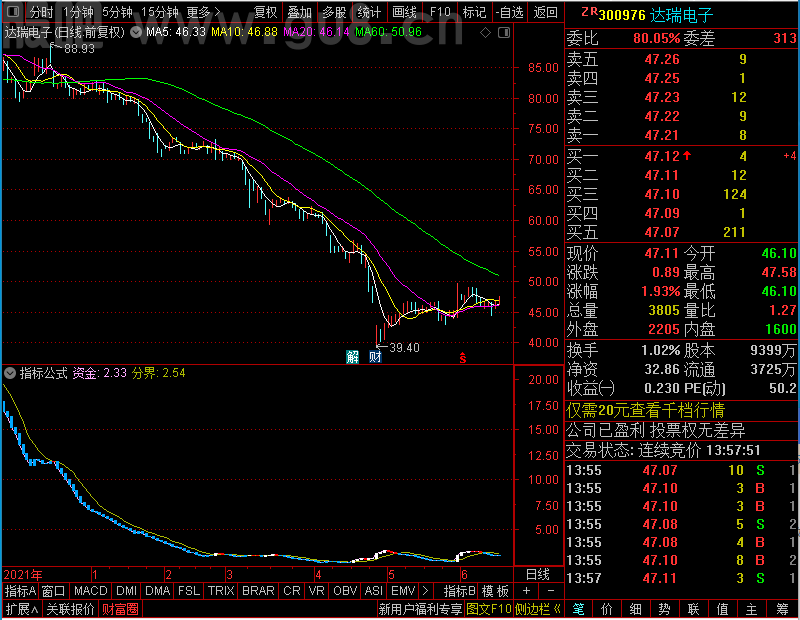Switch the indicator to BRAR
The width and height of the screenshot is (800, 620).
click(x=258, y=591)
